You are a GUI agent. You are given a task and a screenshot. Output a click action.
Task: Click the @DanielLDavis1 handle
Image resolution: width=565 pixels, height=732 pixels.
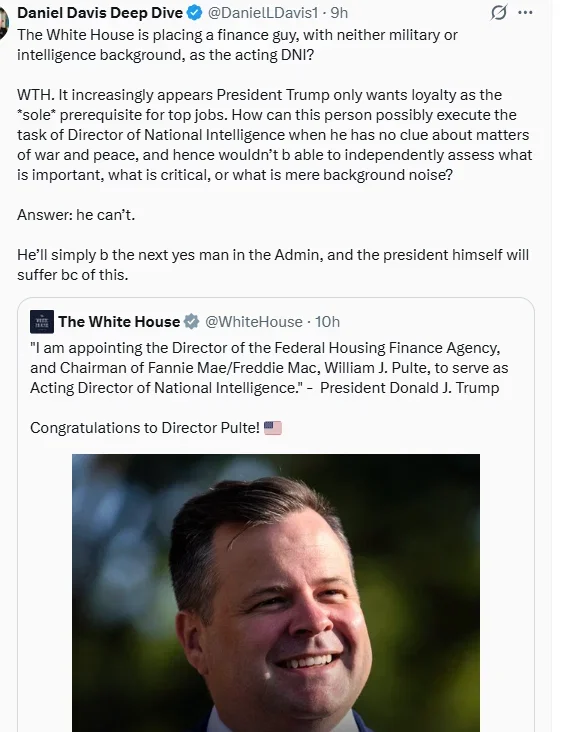pos(263,13)
